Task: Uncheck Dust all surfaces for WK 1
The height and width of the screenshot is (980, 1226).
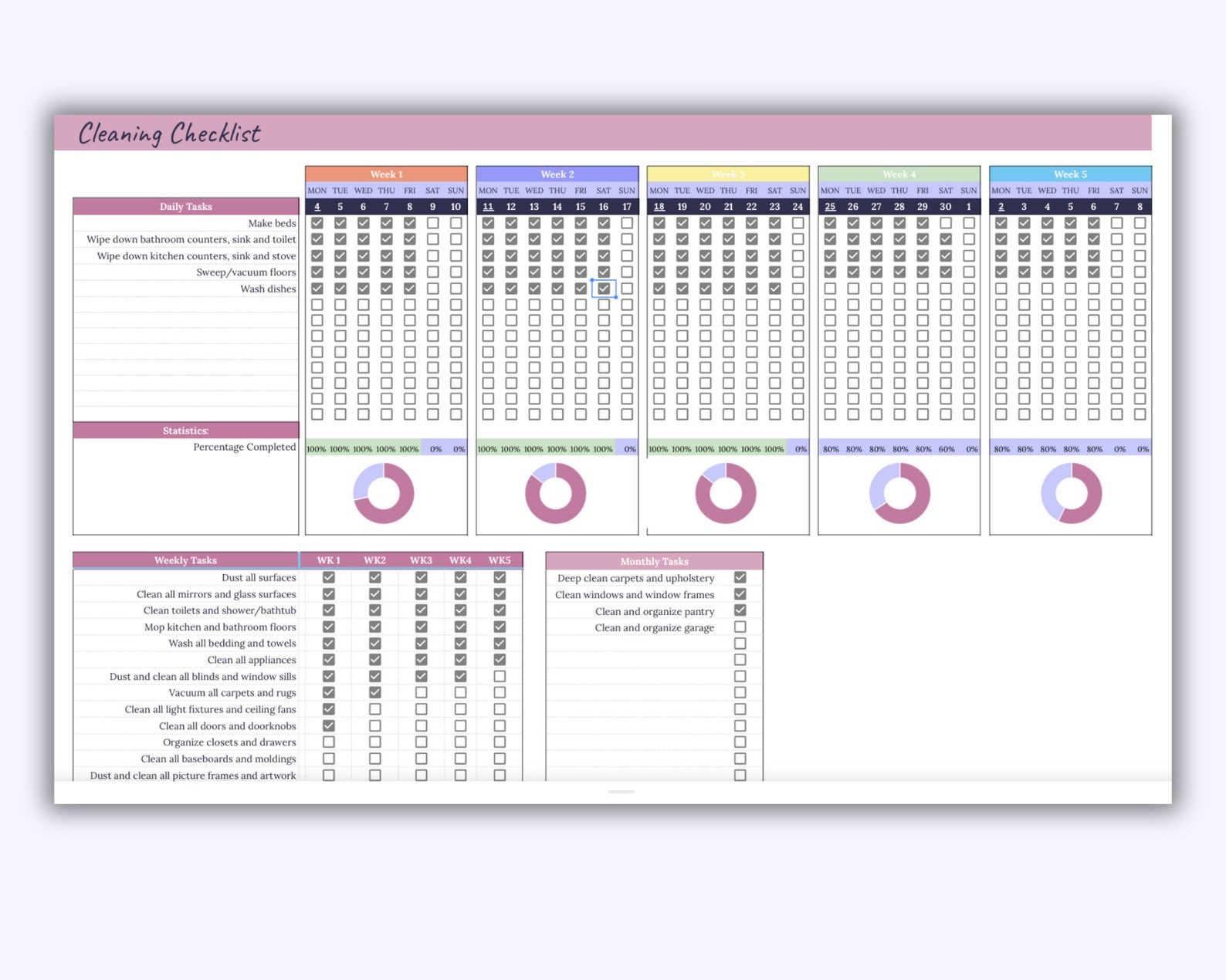Action: [x=329, y=577]
